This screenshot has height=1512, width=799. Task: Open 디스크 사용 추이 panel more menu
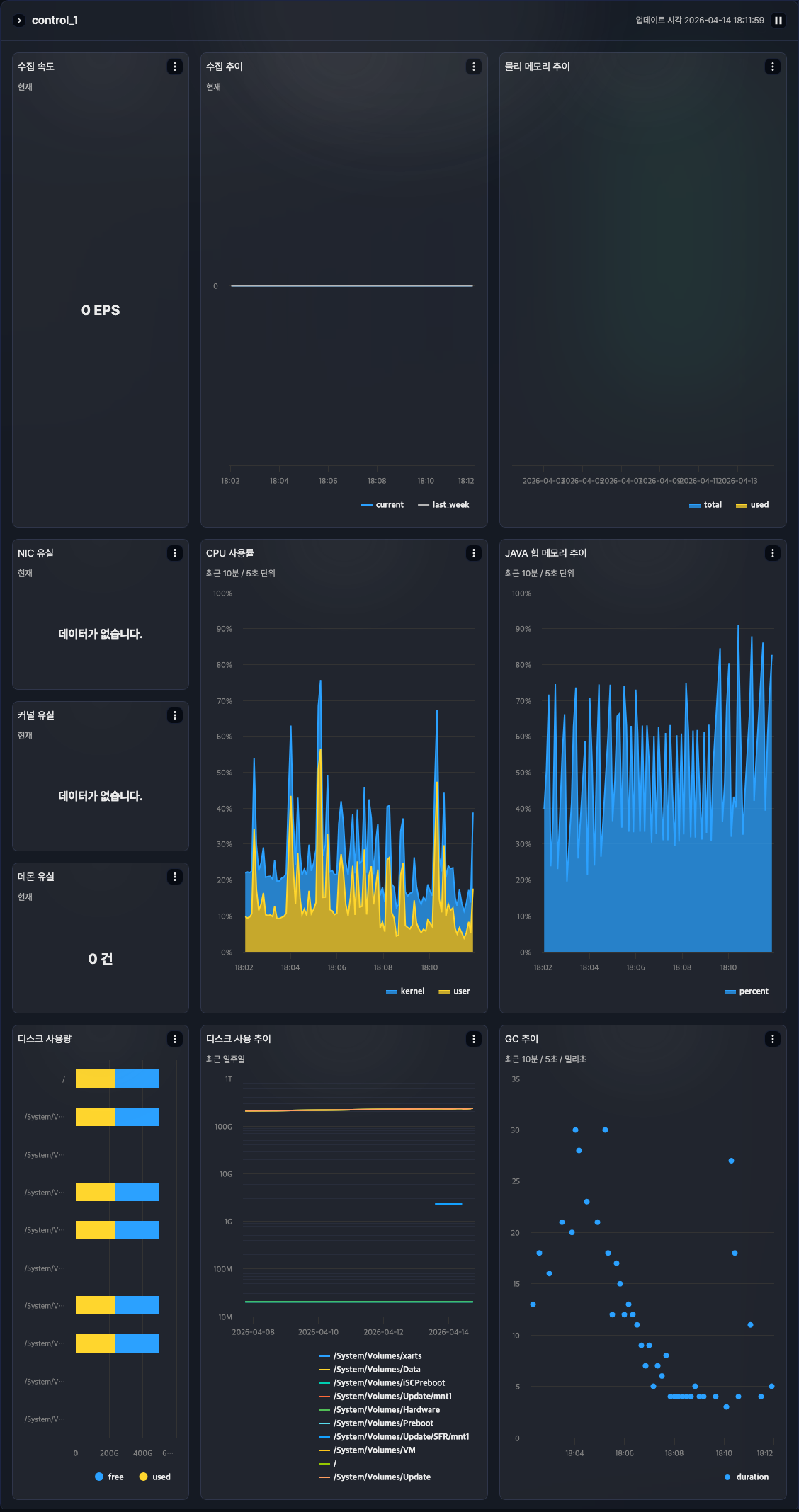click(474, 1039)
